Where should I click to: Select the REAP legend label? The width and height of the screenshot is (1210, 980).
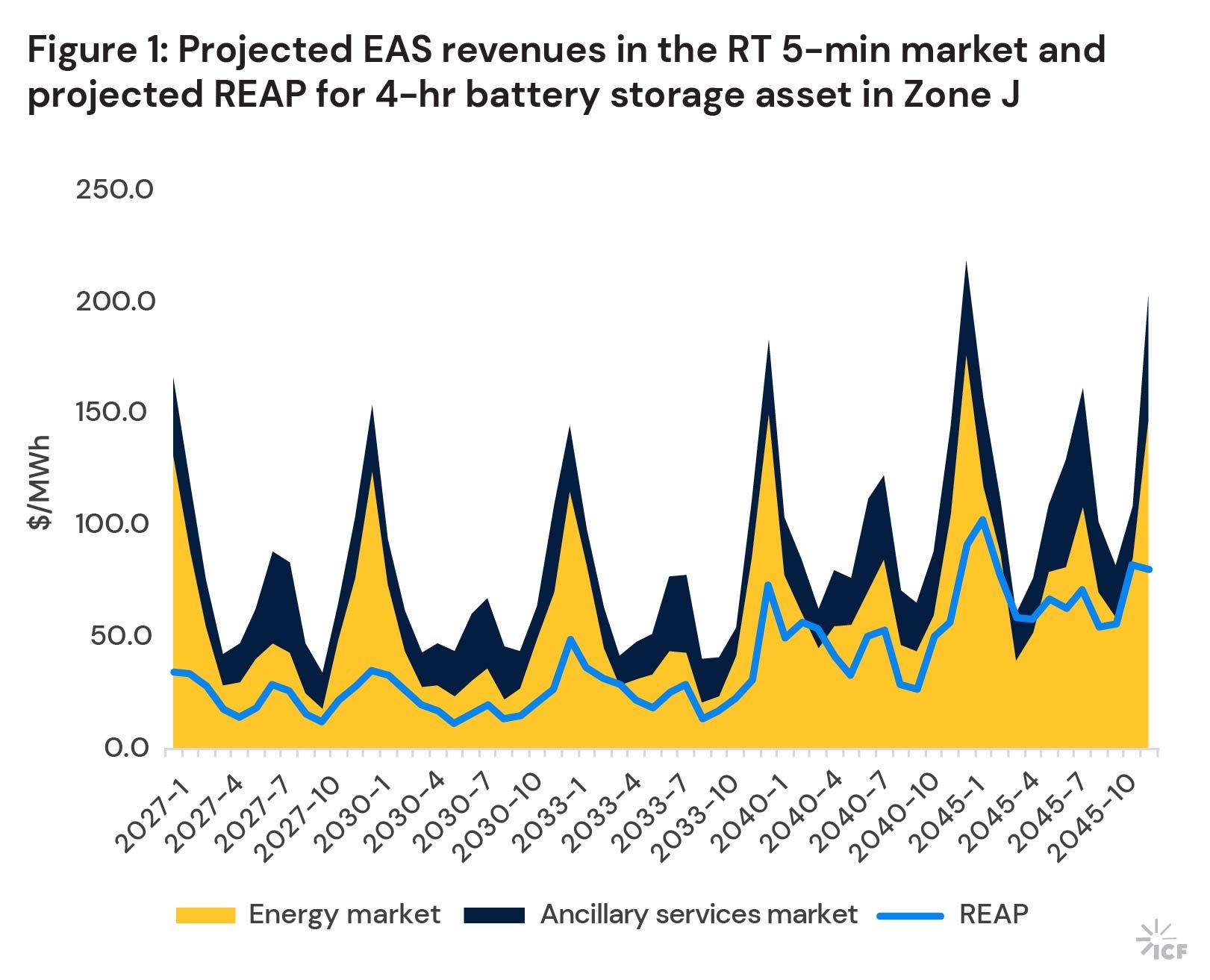pyautogui.click(x=994, y=914)
